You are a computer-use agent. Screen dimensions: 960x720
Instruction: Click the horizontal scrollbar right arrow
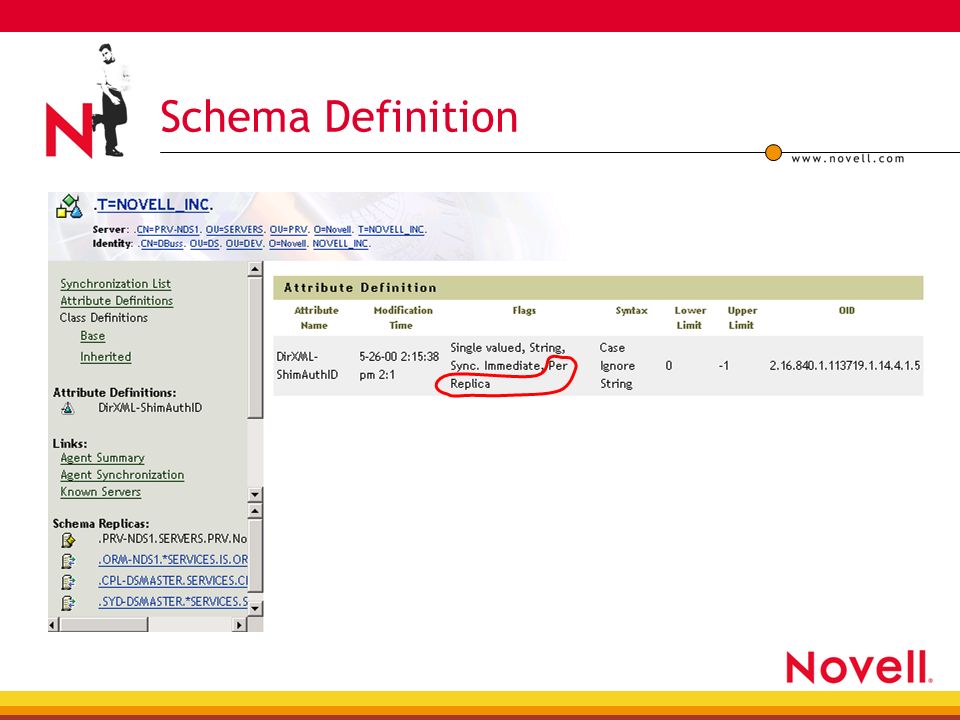239,624
